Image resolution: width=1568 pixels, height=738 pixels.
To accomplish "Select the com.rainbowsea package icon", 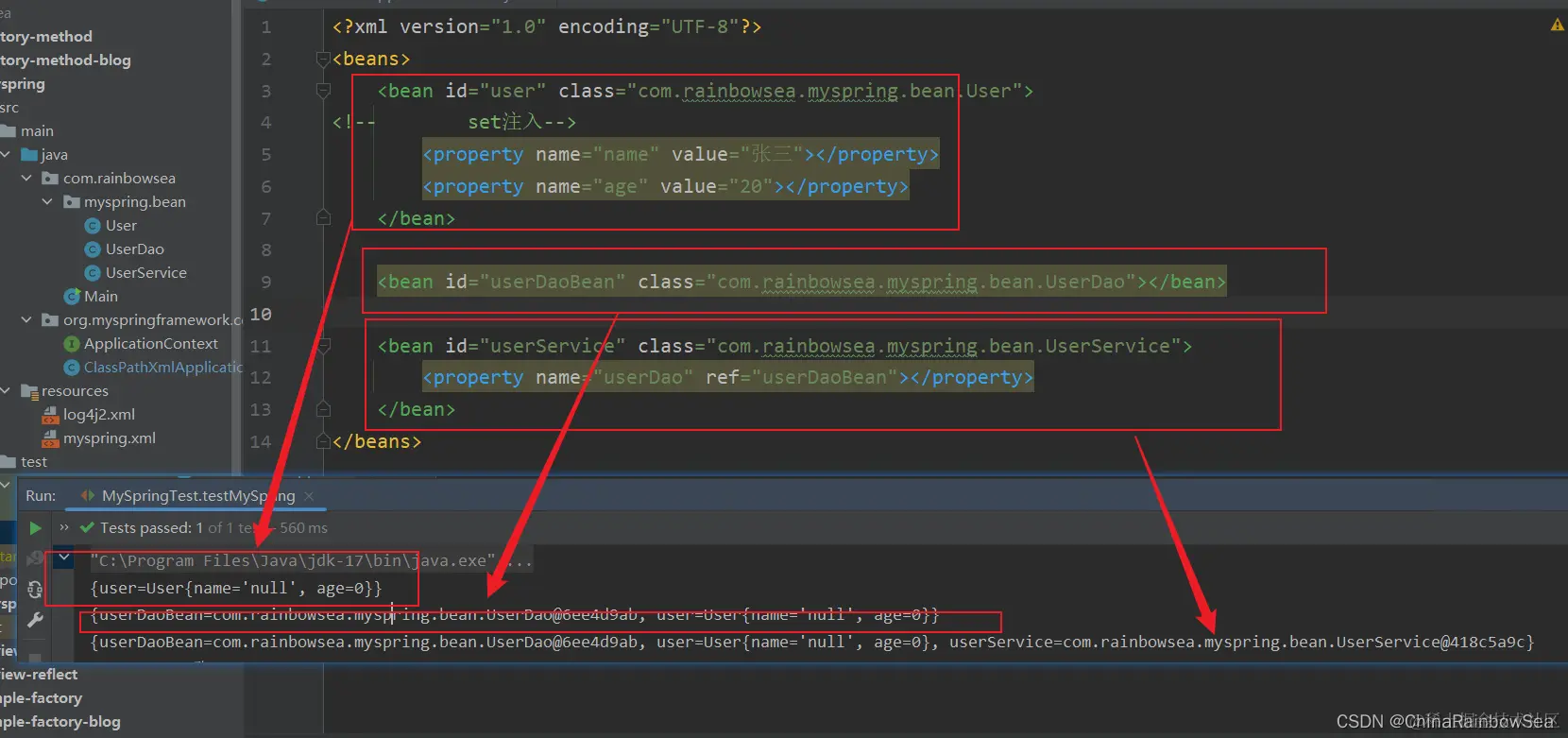I will 51,178.
